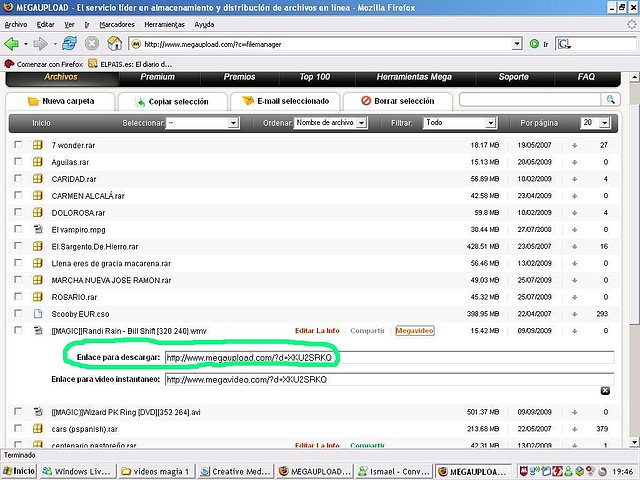Check the box for CARMEN ALCALÁ.rar
This screenshot has width=640, height=480.
pyautogui.click(x=18, y=195)
